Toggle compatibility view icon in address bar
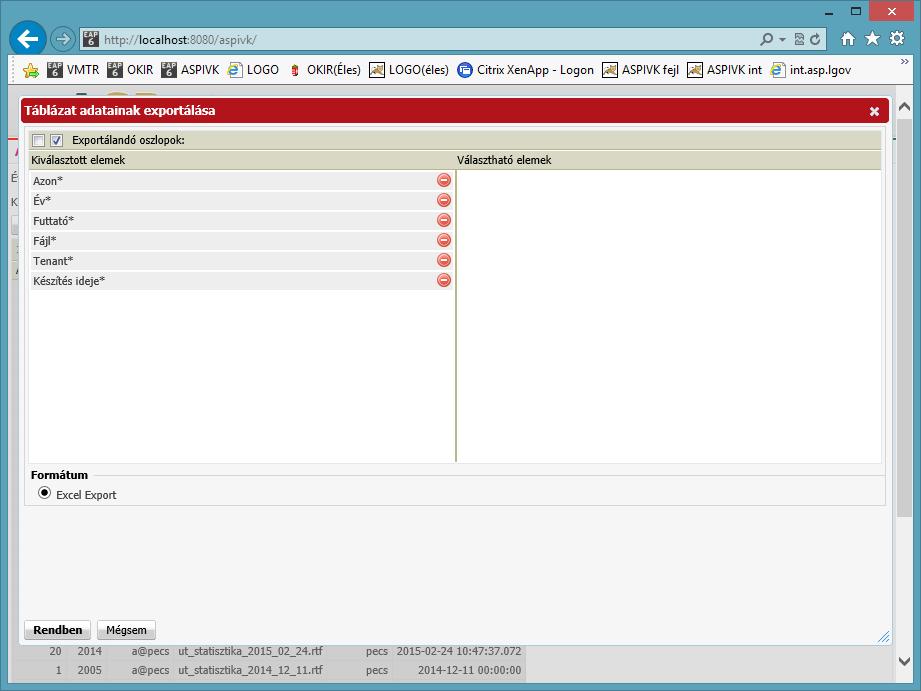The width and height of the screenshot is (921, 691). (x=799, y=39)
